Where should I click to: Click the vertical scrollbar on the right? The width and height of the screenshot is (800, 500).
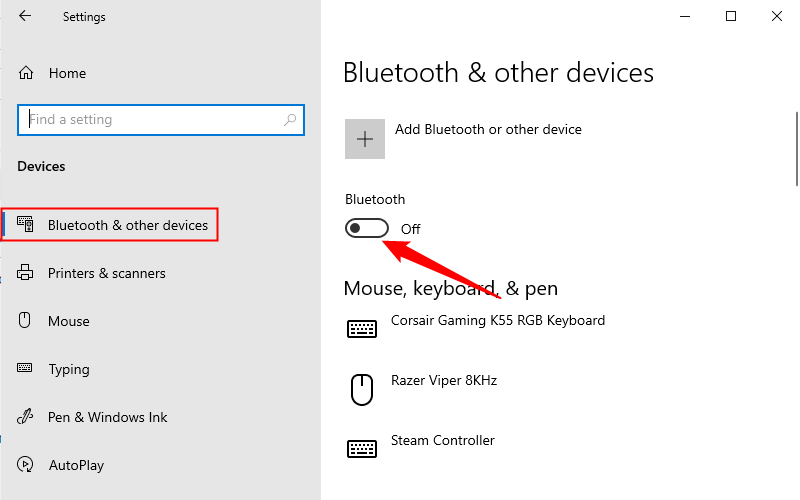(x=795, y=150)
